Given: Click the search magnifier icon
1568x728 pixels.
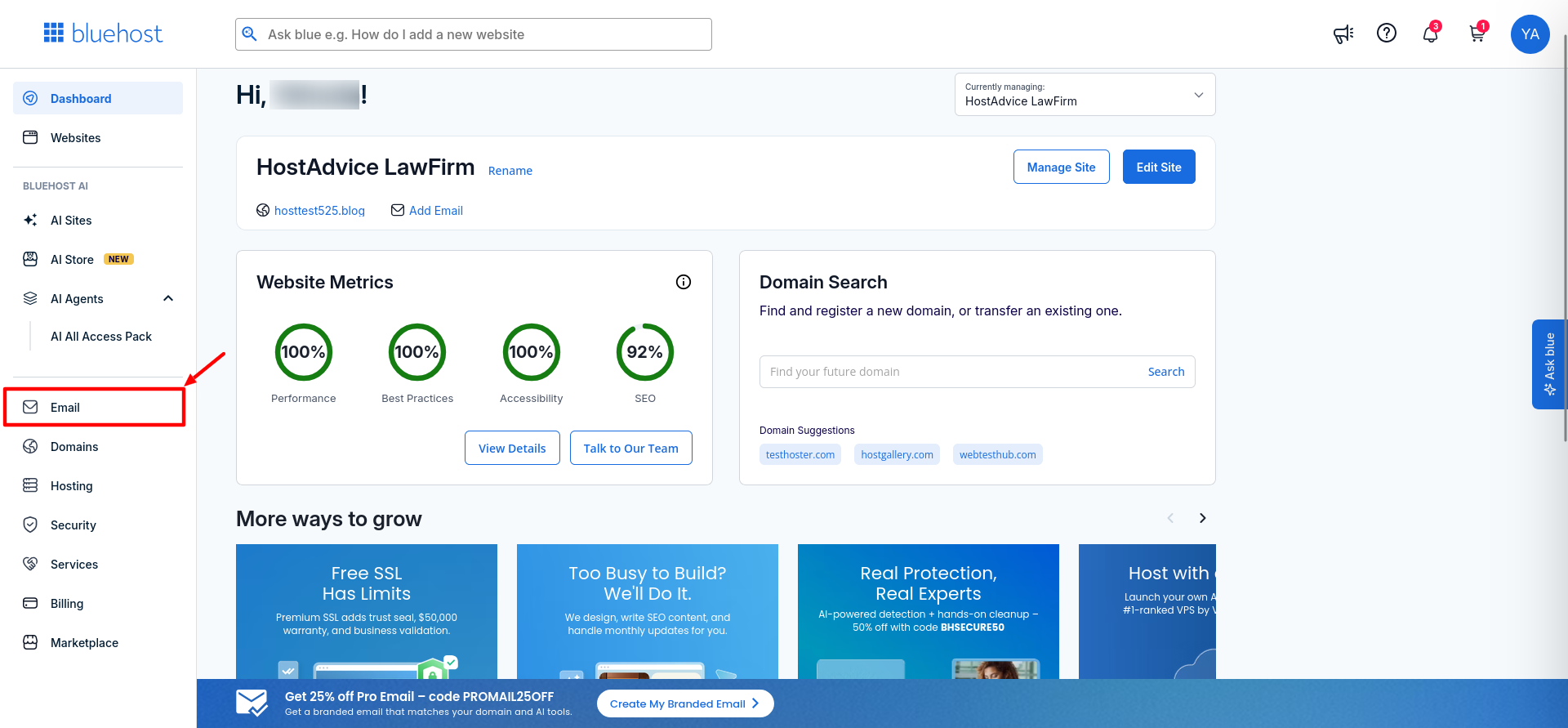Looking at the screenshot, I should (250, 33).
